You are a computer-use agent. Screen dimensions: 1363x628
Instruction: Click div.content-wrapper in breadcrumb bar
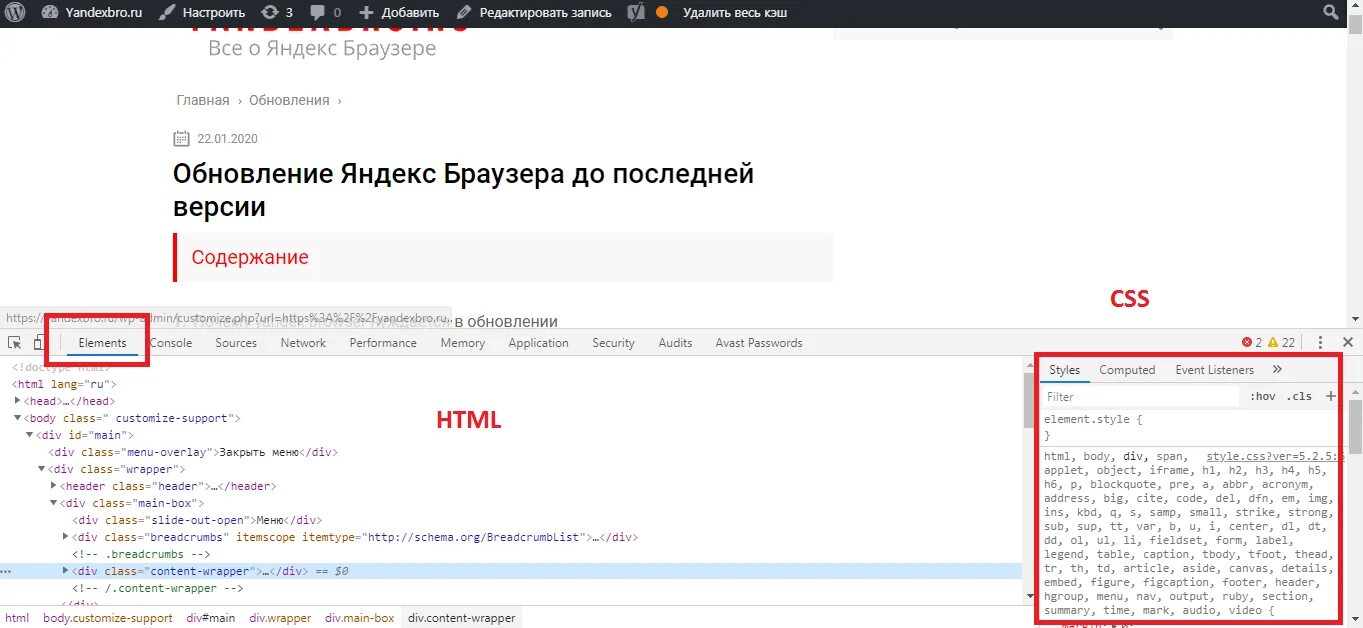[462, 618]
